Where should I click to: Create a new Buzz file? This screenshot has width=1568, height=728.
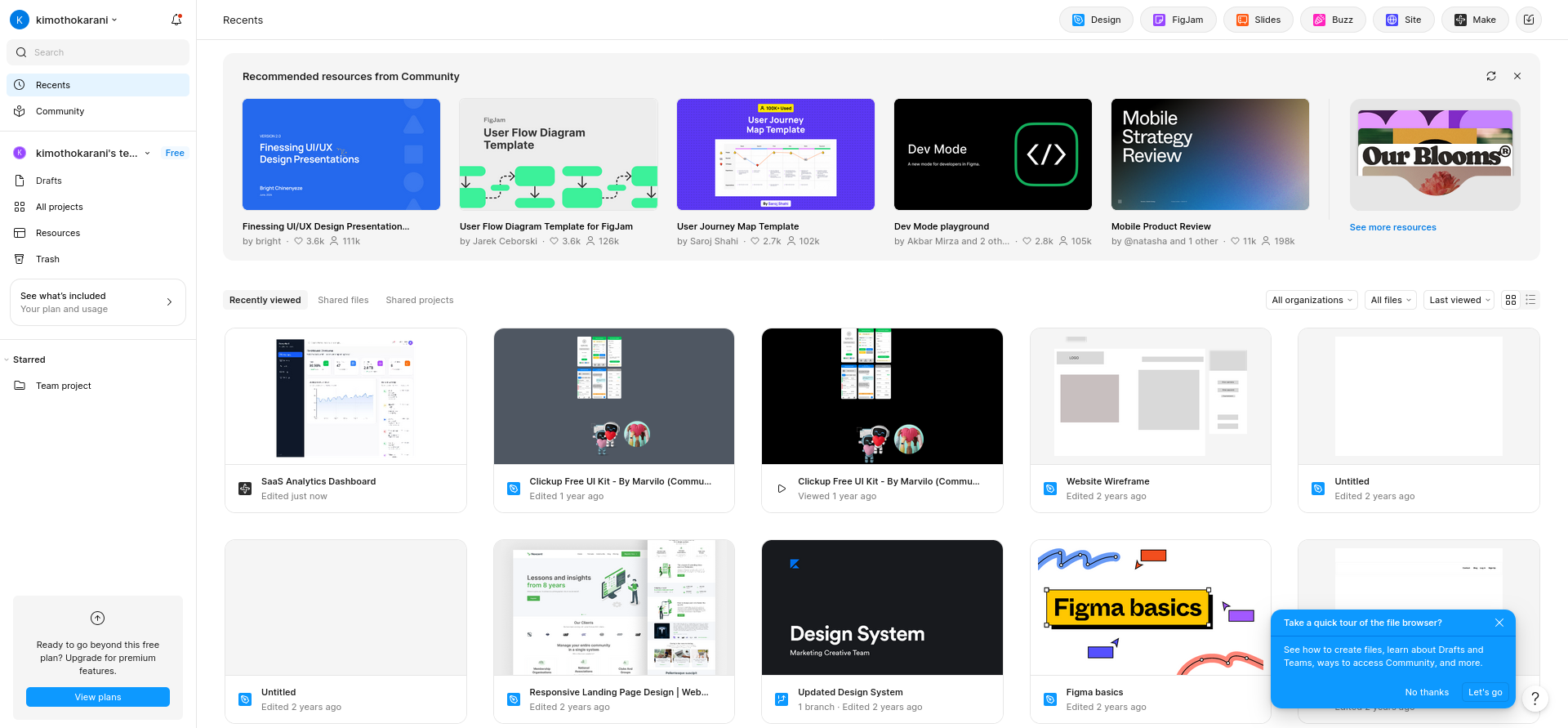pyautogui.click(x=1333, y=20)
